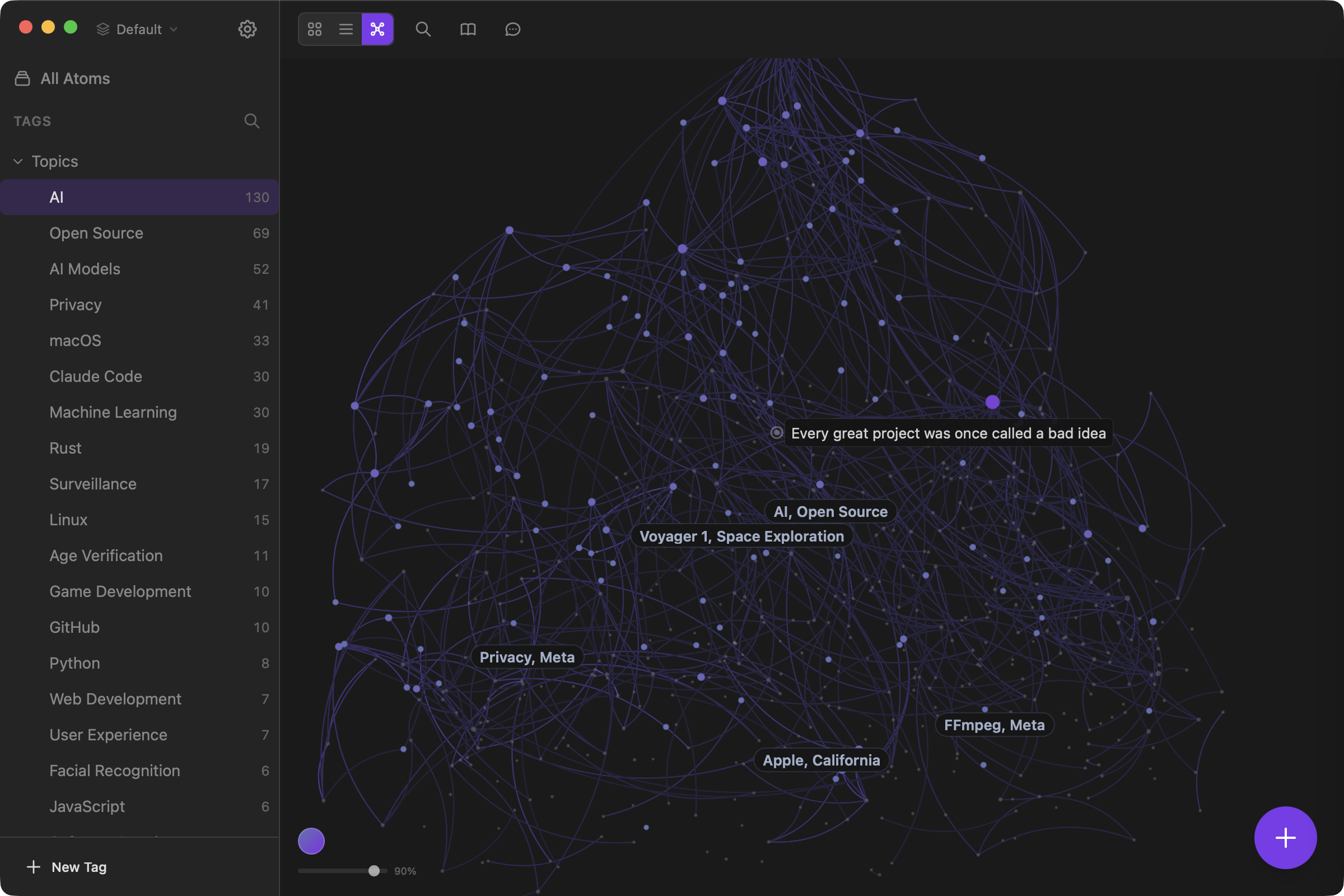Collapse the Topics section
1344x896 pixels.
pyautogui.click(x=18, y=161)
